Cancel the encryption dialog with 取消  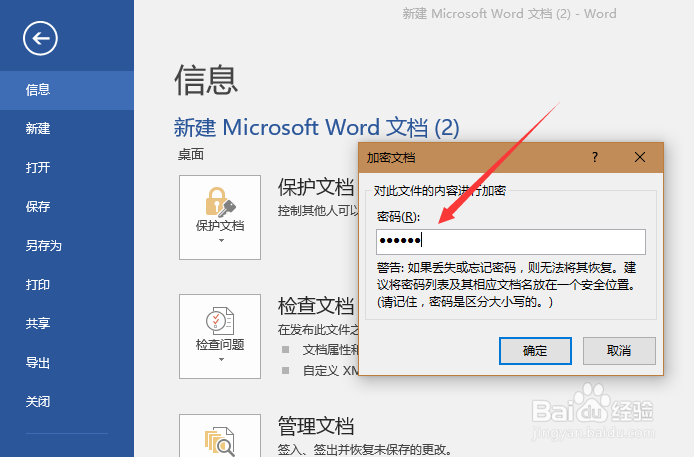tap(619, 351)
